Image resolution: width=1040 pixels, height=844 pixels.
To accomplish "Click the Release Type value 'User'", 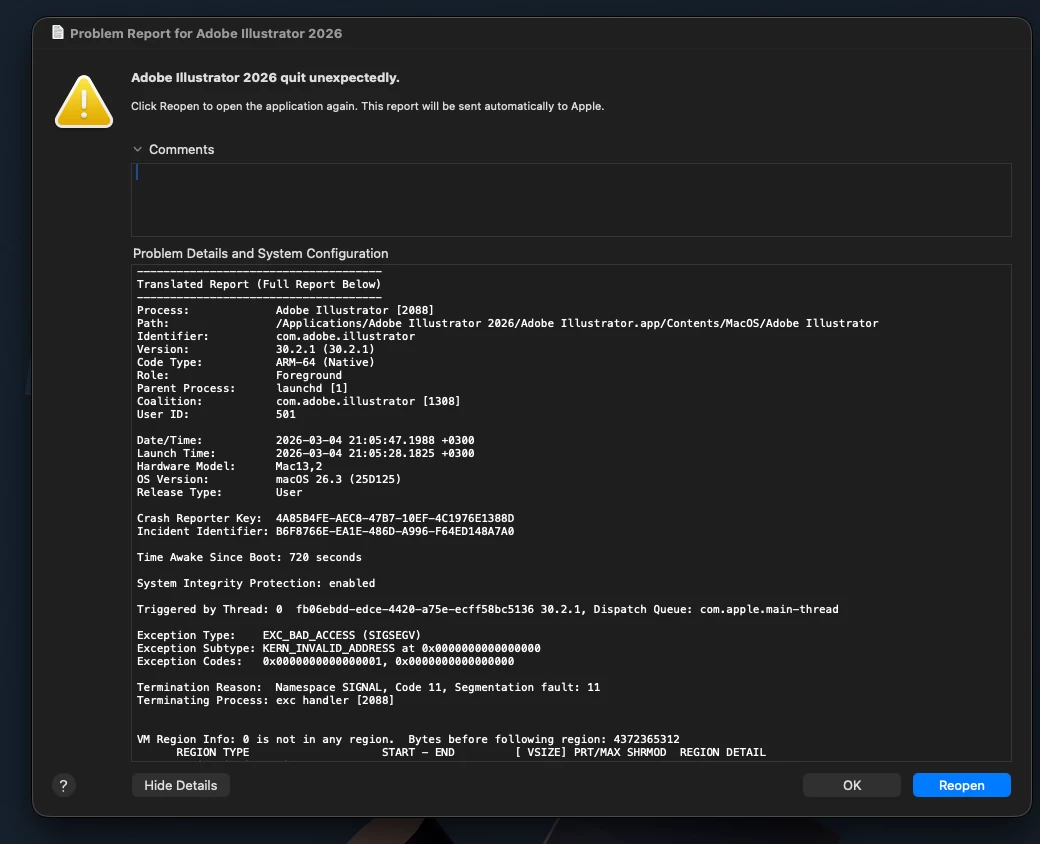I will click(x=289, y=492).
